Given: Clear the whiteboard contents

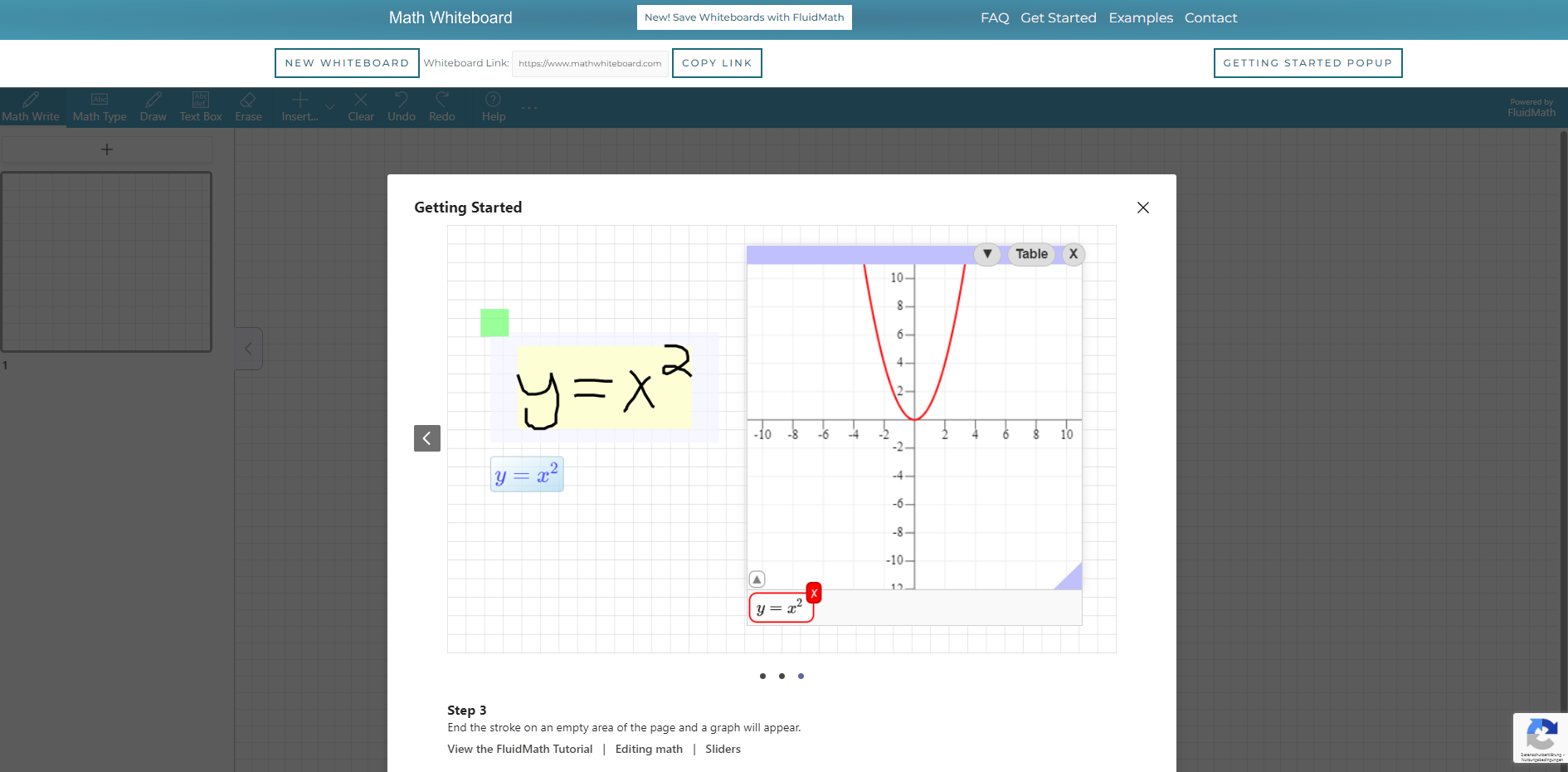Looking at the screenshot, I should pos(360,106).
